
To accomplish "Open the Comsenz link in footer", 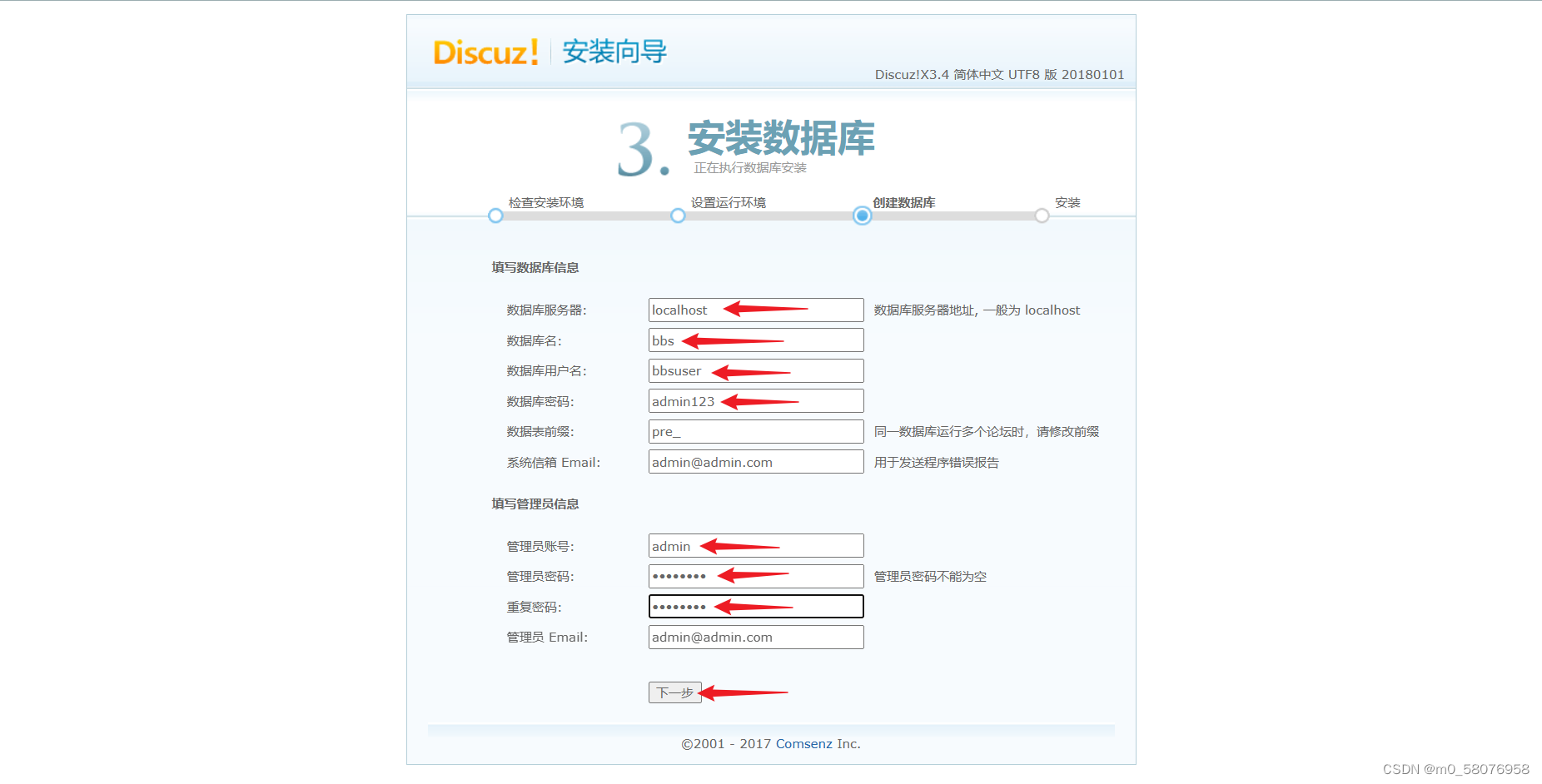I will [x=803, y=744].
